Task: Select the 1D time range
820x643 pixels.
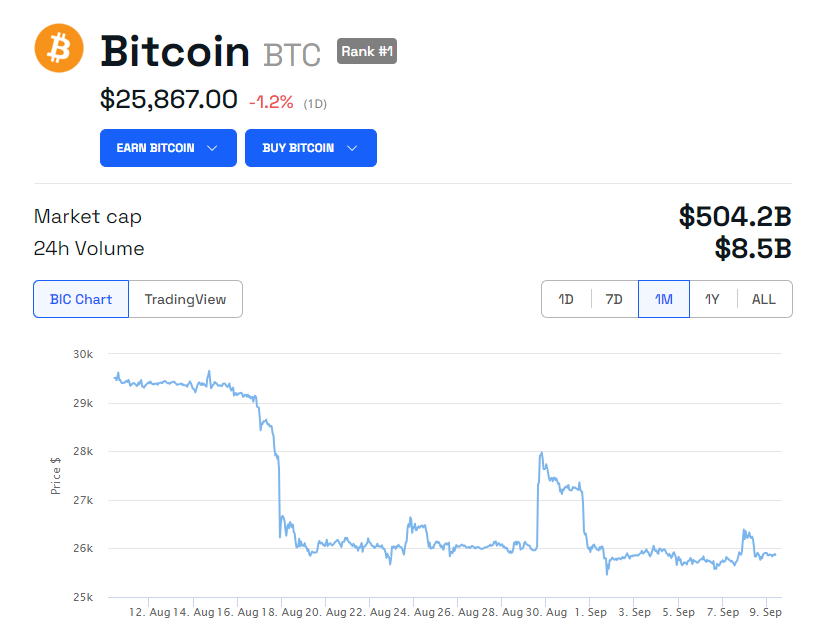Action: [x=565, y=298]
